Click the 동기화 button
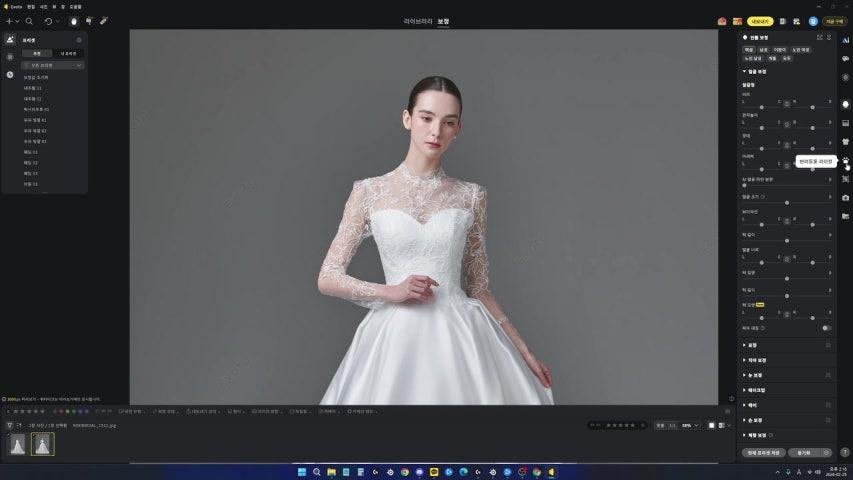Viewport: 853px width, 480px height. tap(804, 453)
